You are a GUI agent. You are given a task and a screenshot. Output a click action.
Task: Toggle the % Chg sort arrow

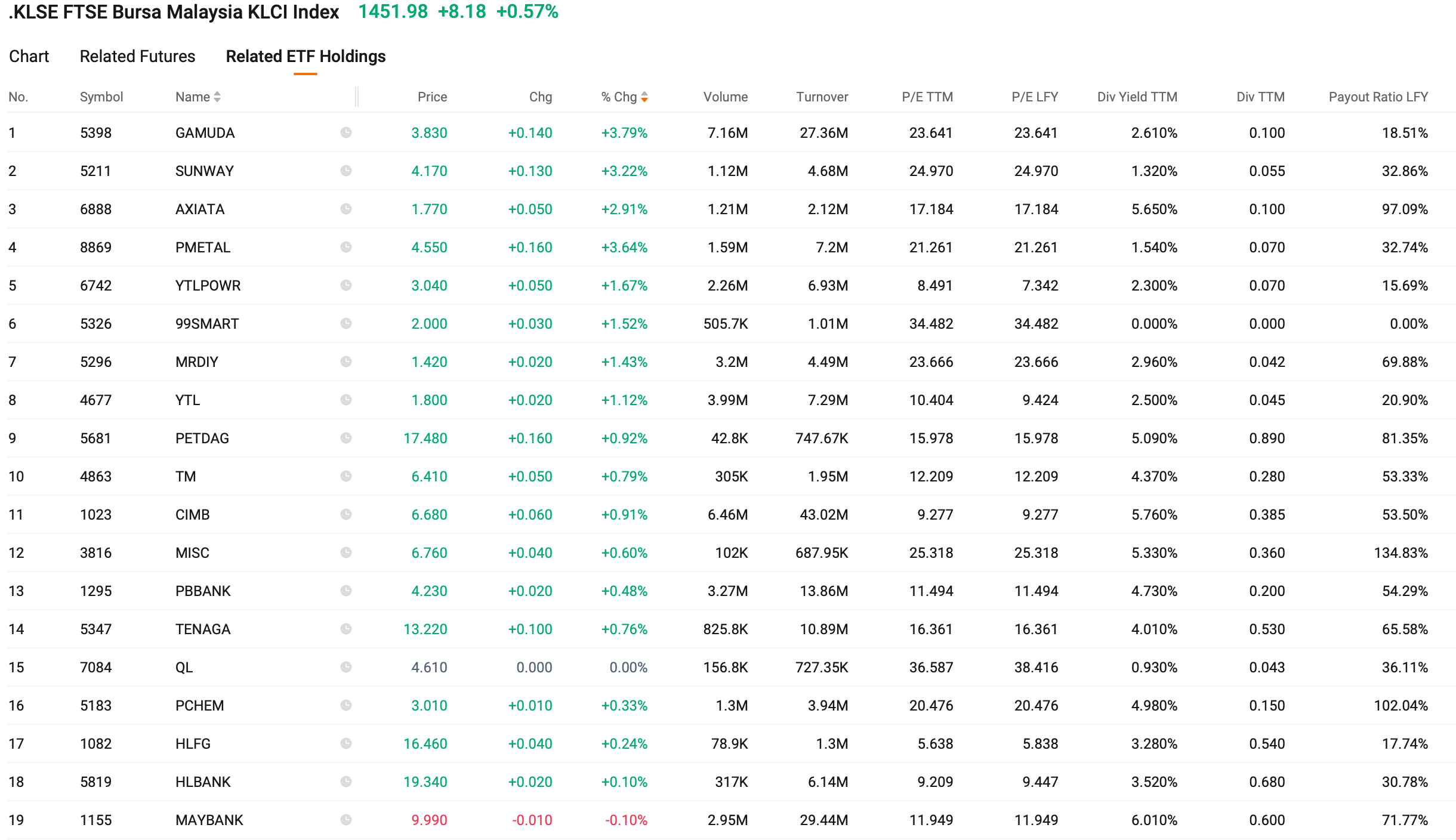(644, 97)
